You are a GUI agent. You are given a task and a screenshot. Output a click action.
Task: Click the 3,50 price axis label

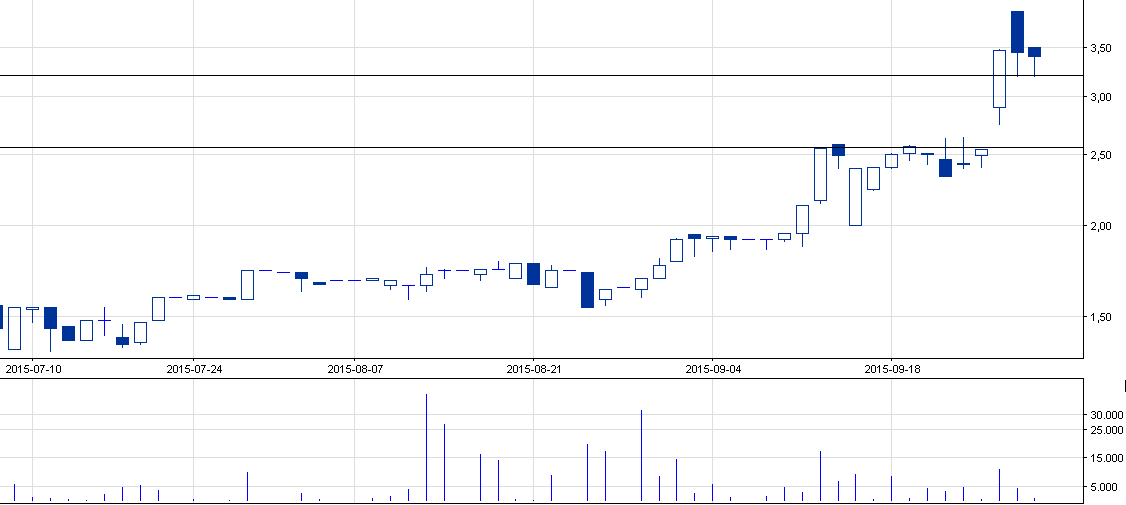click(1103, 48)
